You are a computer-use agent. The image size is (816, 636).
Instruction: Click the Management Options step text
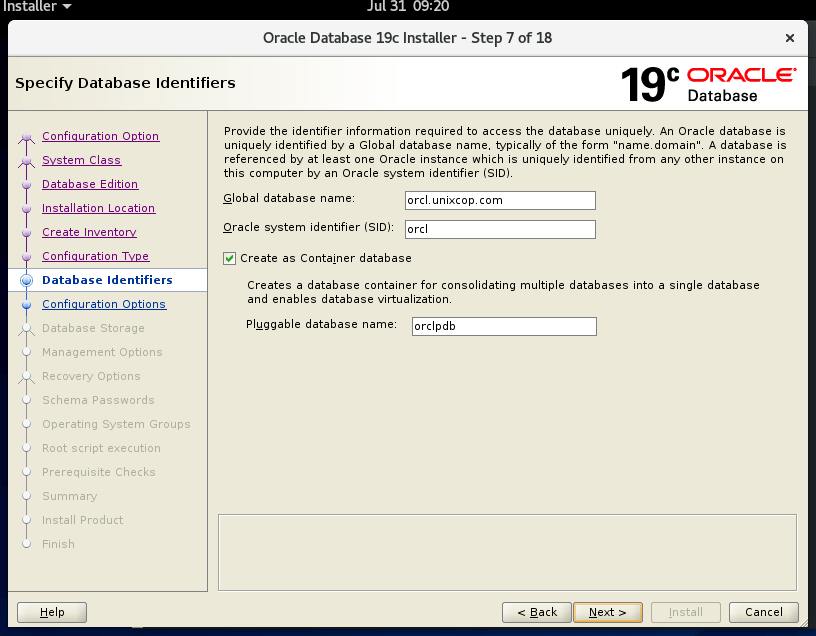click(x=102, y=352)
